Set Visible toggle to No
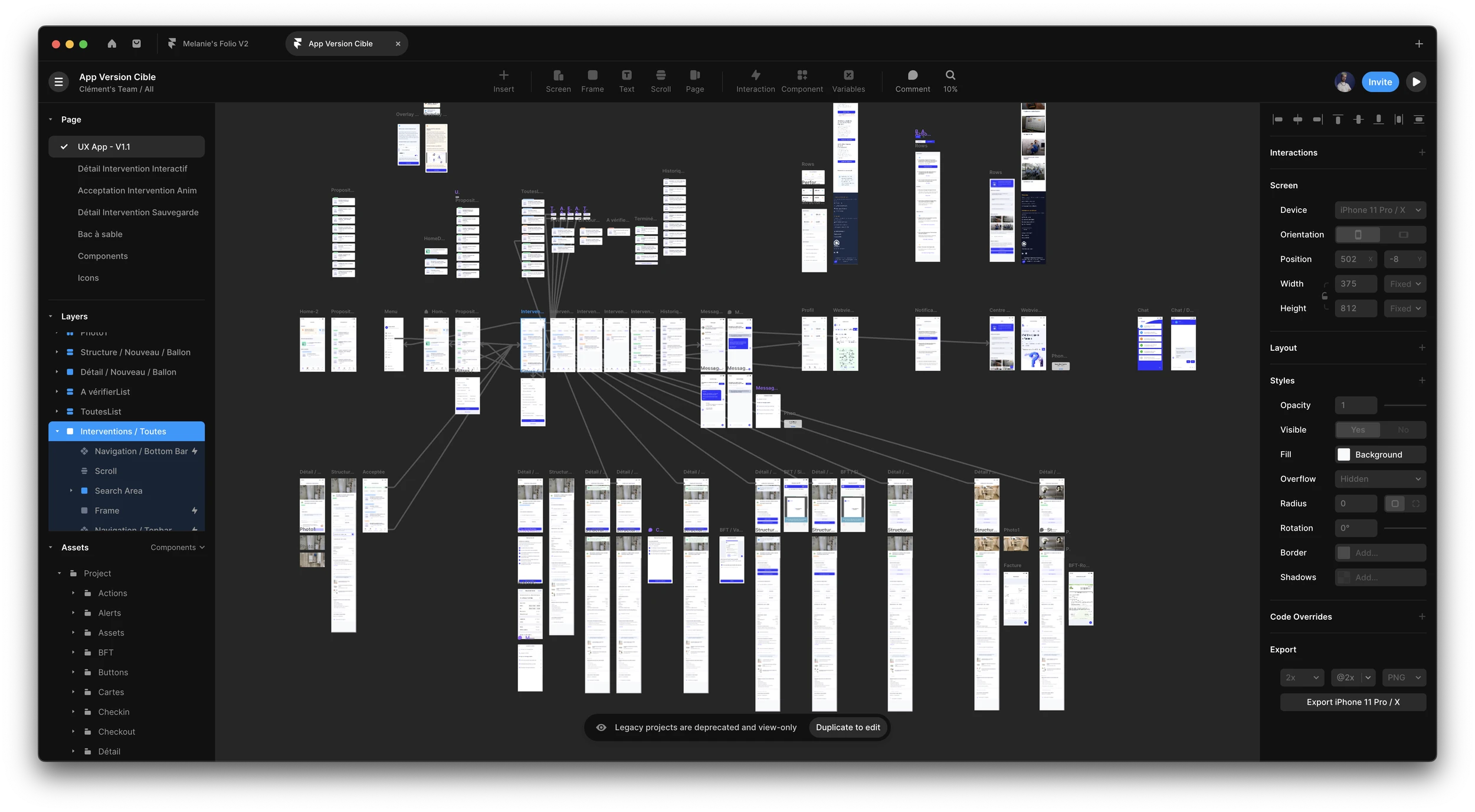The width and height of the screenshot is (1475, 812). tap(1402, 430)
